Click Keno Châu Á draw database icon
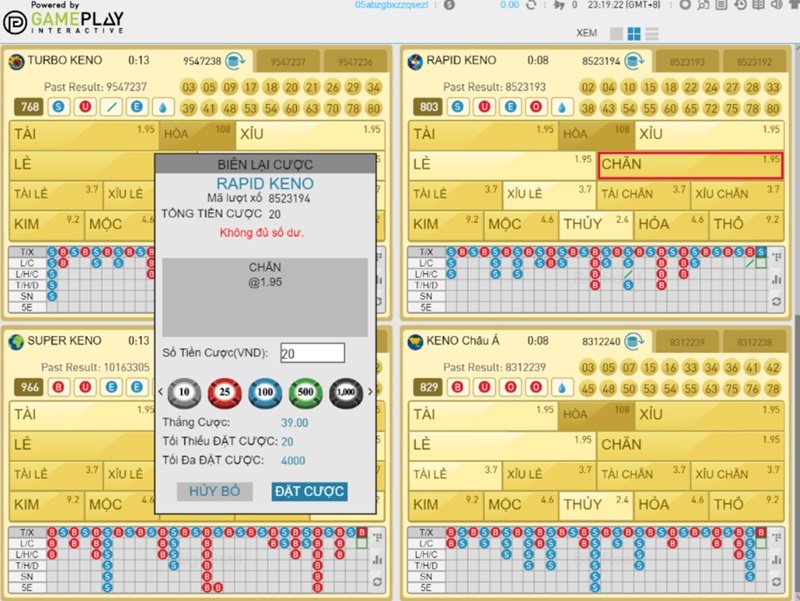 [634, 341]
